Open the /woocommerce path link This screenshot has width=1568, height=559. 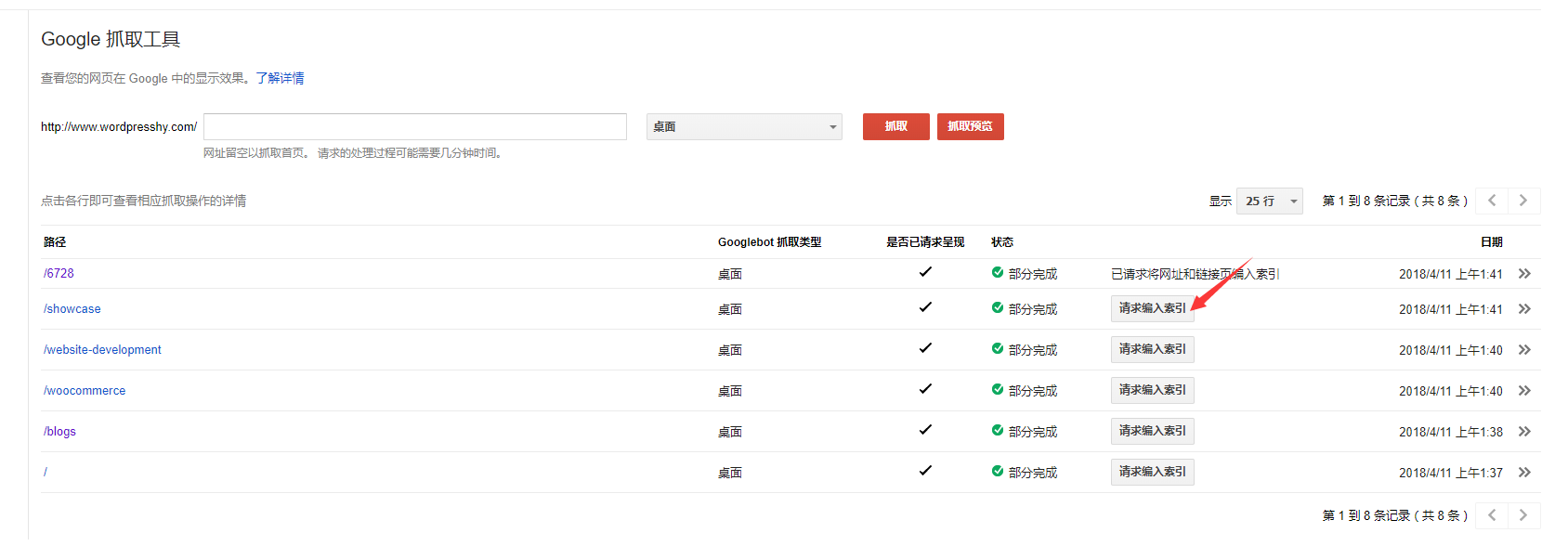[85, 391]
